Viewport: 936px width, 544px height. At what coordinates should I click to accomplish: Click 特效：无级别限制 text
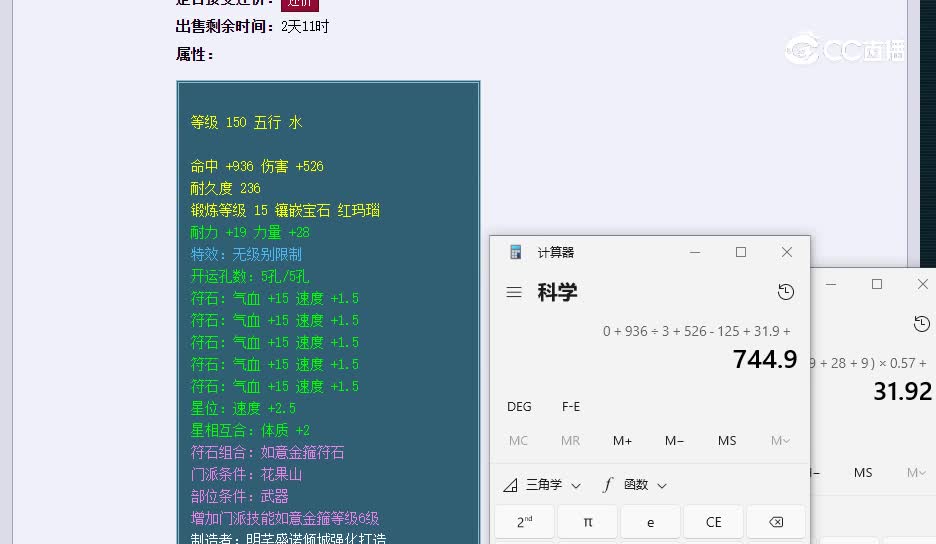[x=246, y=254]
